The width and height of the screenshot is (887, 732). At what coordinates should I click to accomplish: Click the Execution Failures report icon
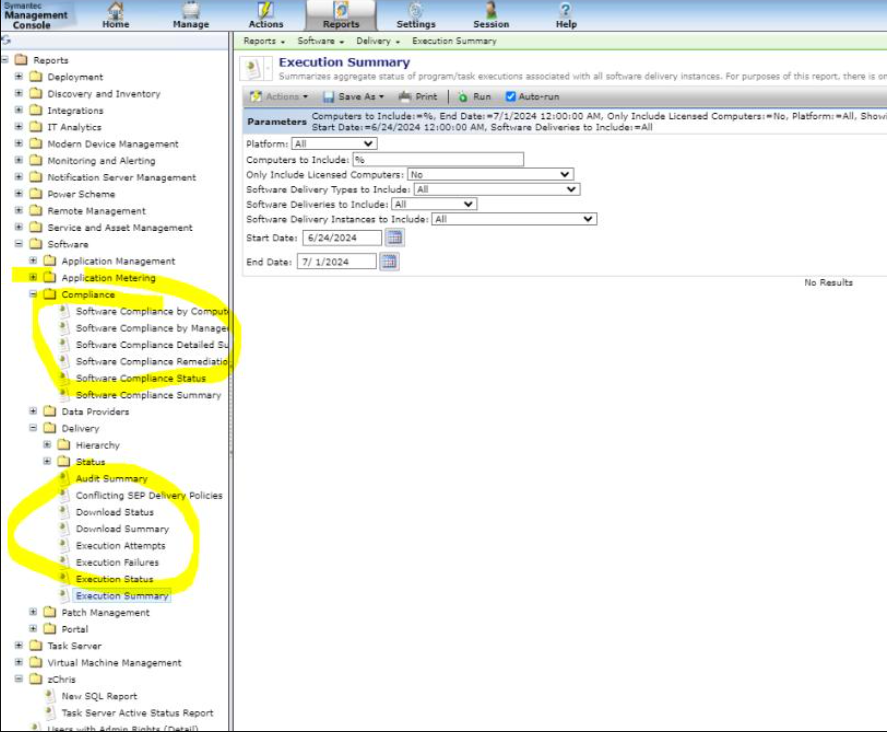coord(64,562)
